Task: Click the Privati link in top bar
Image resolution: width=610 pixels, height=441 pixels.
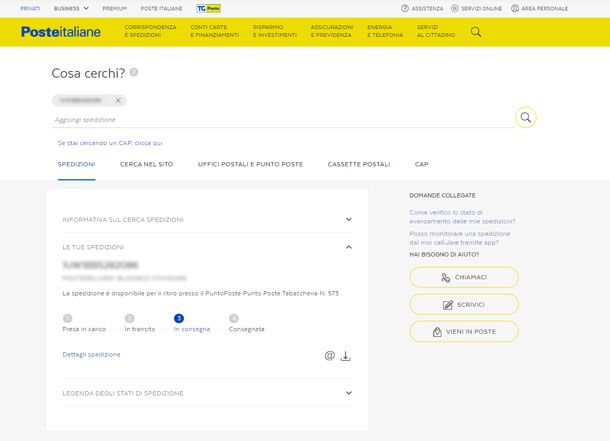Action: click(x=30, y=8)
